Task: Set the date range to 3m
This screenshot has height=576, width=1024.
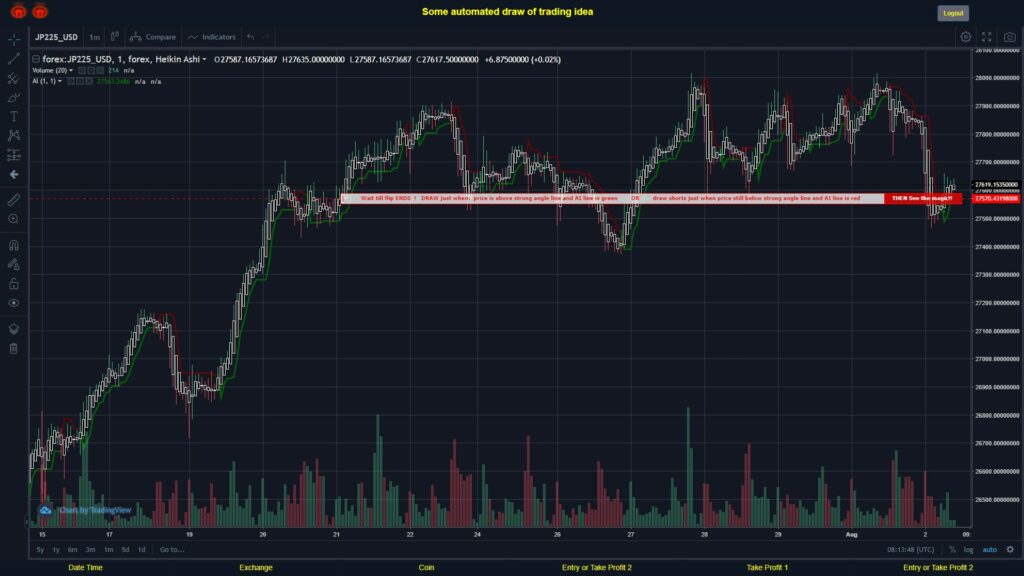Action: point(90,550)
